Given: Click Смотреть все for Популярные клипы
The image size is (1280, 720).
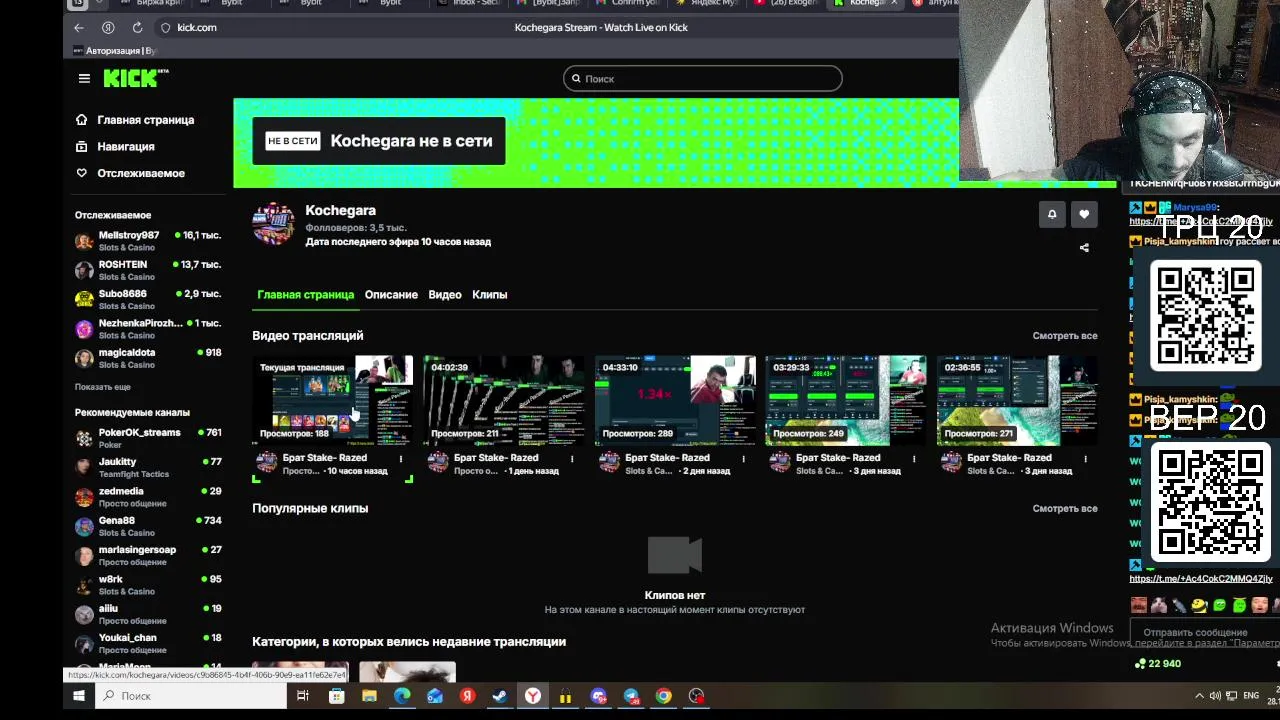Looking at the screenshot, I should [x=1065, y=509].
